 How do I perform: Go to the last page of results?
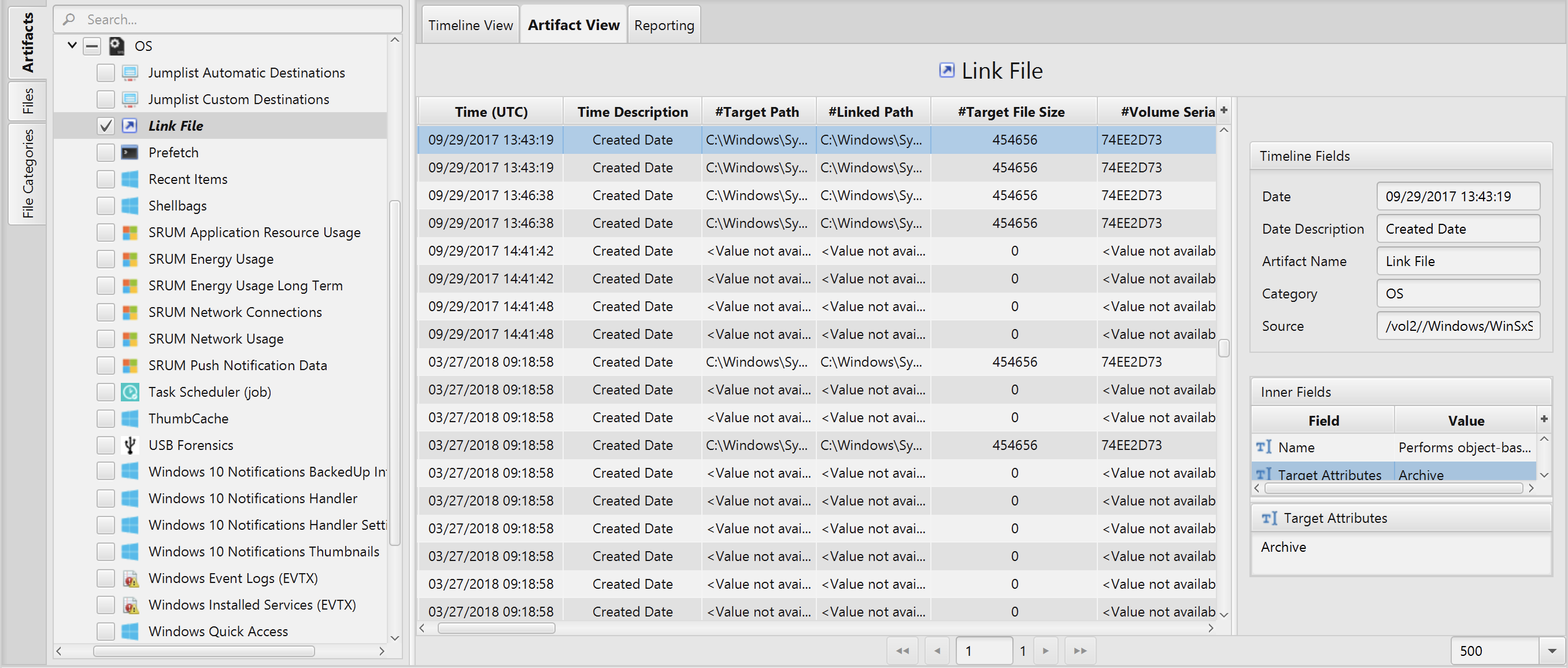(1080, 650)
